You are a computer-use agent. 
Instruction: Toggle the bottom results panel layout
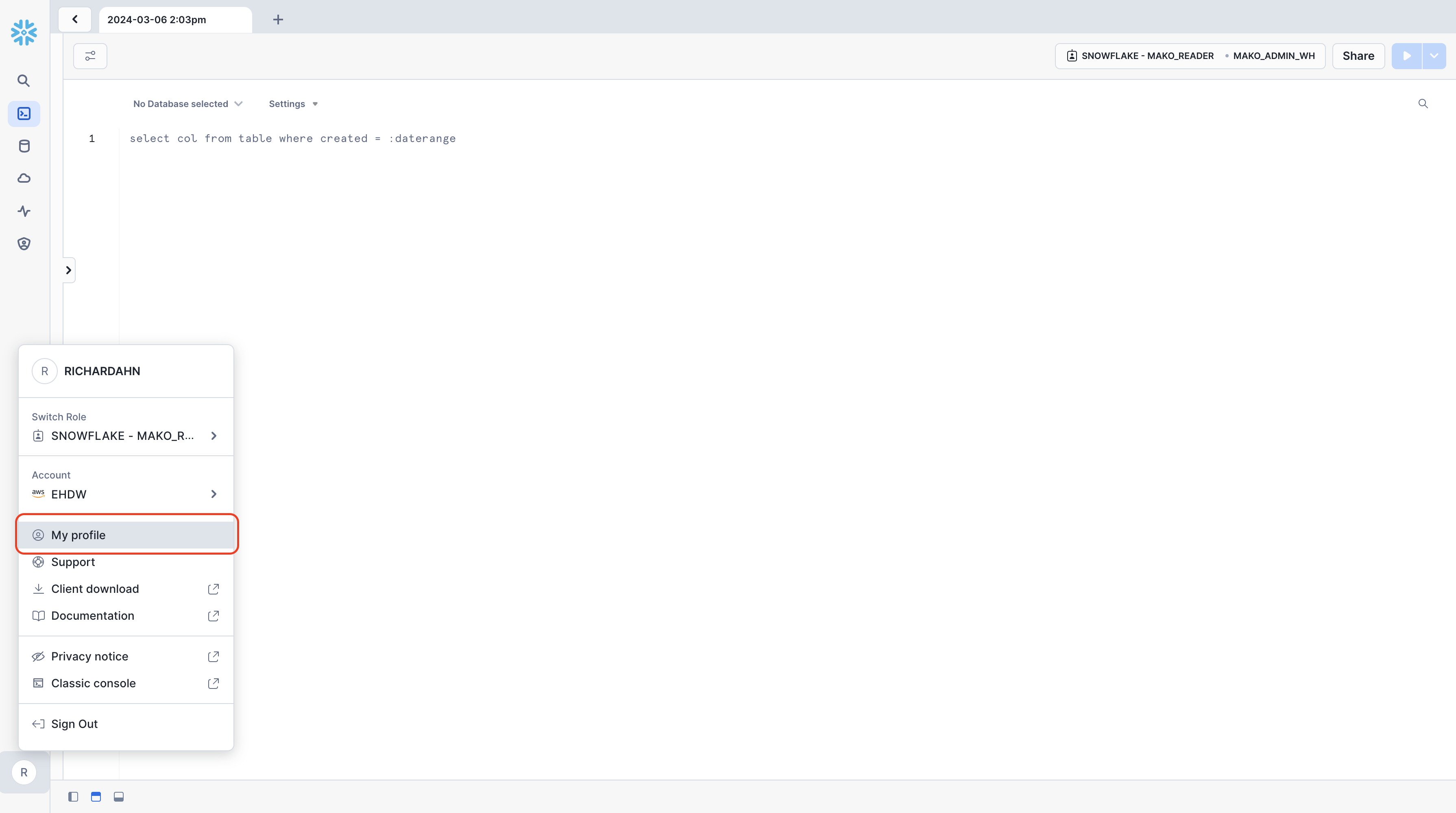(119, 797)
